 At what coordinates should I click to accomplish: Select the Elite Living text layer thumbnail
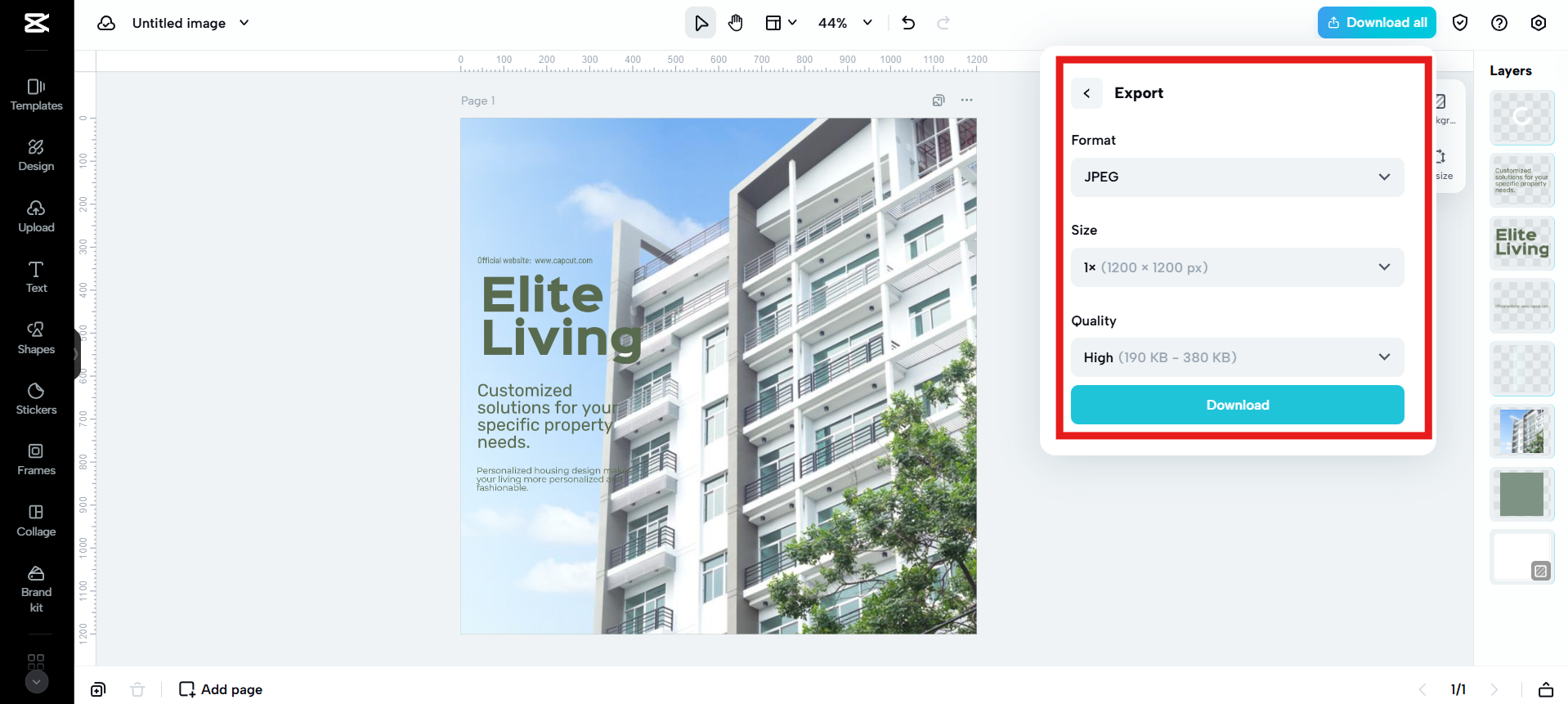pyautogui.click(x=1521, y=243)
